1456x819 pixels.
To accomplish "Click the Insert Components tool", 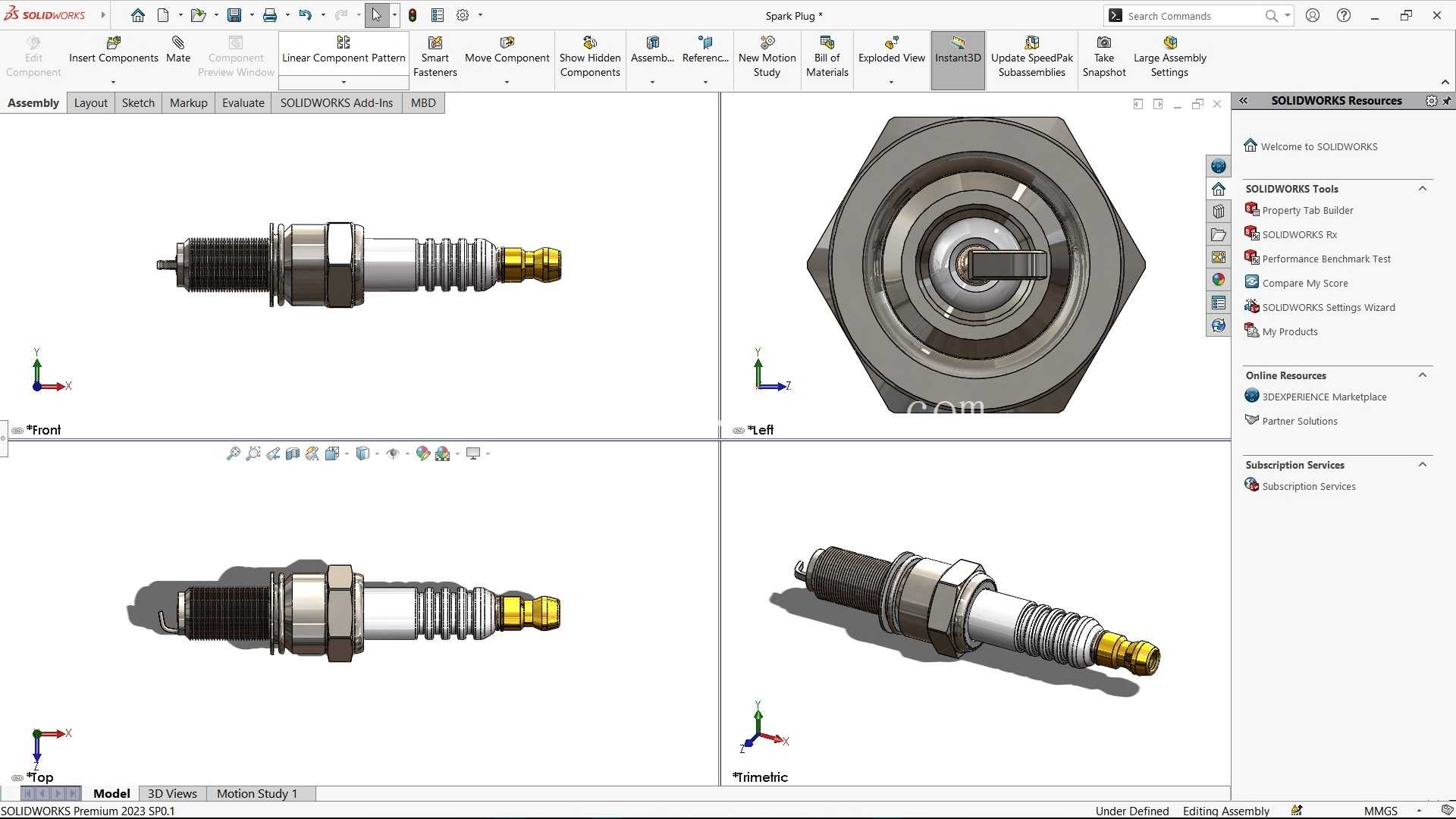I will coord(114,50).
